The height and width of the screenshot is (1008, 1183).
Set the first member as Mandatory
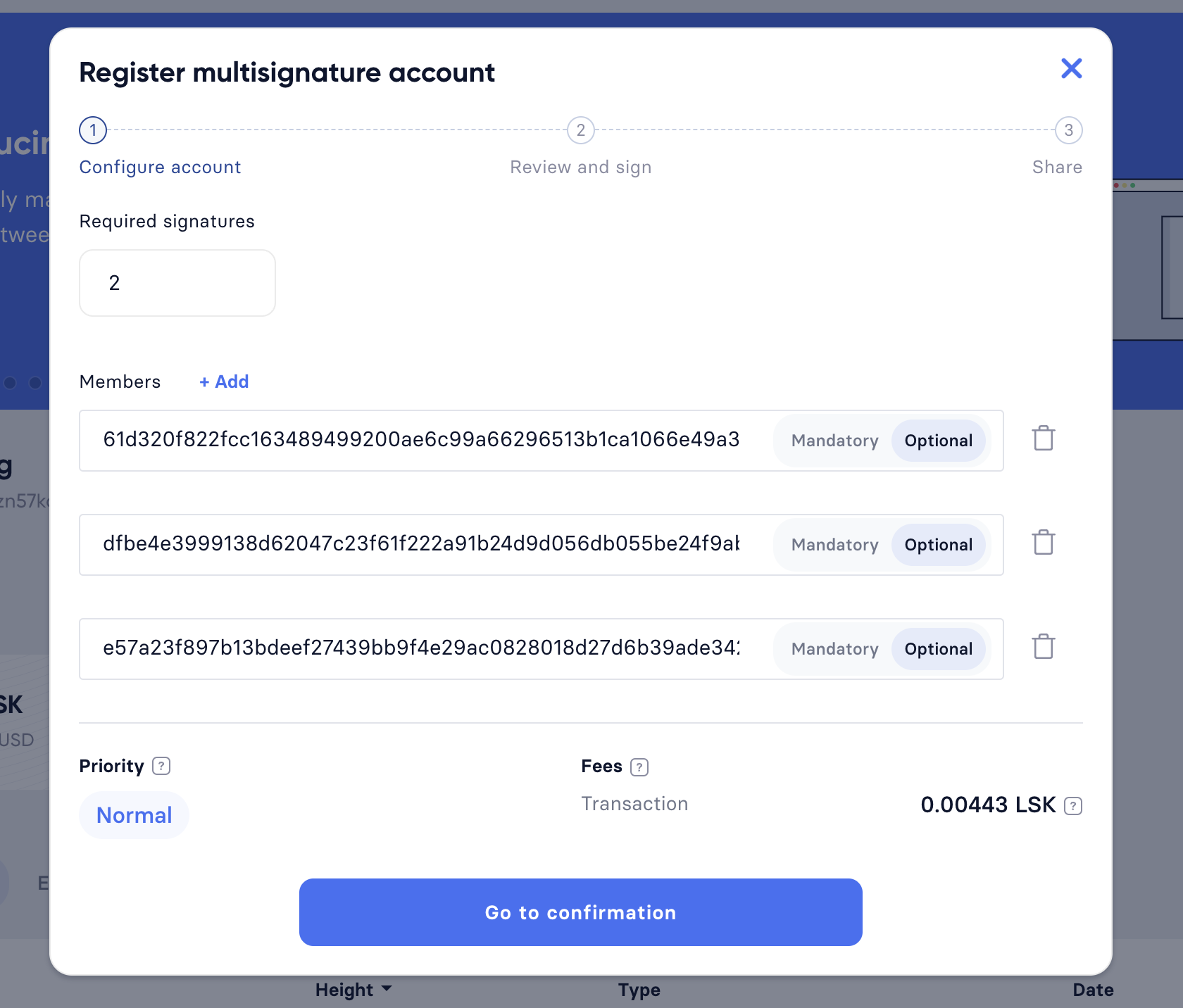[x=834, y=440]
